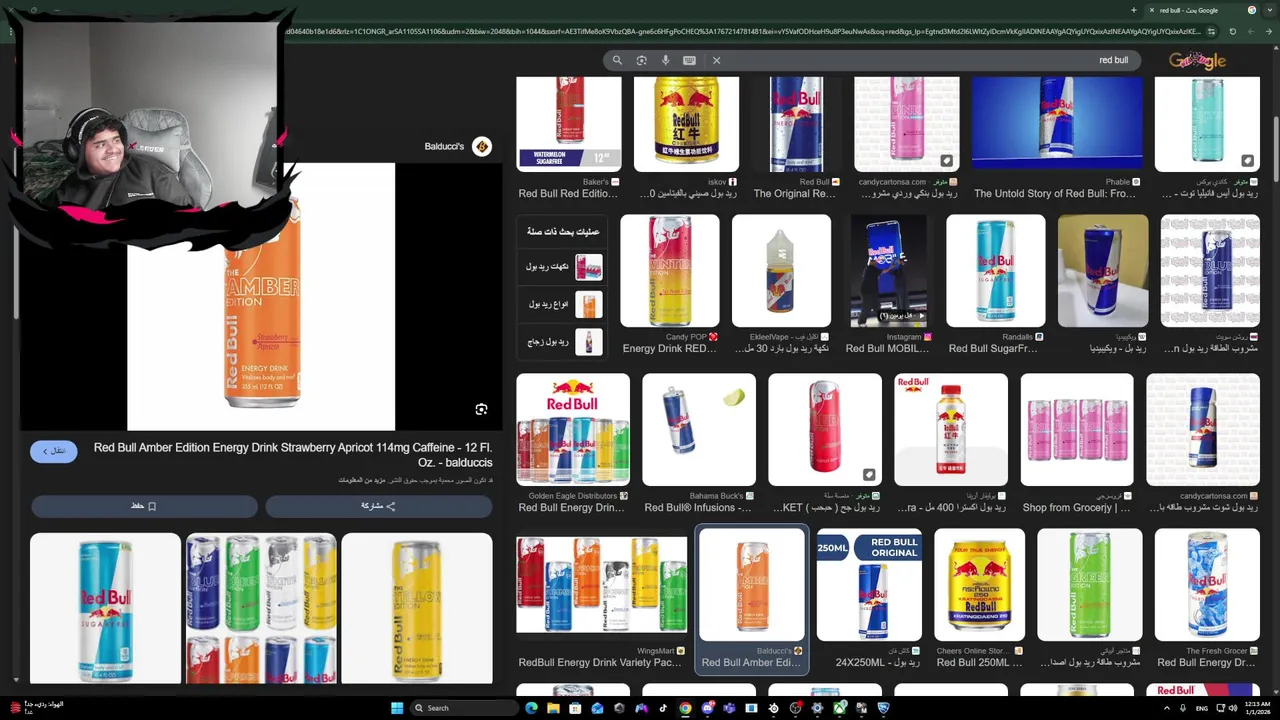Open the Bahama Buck's 'Red Bull® Infusions' result
The width and height of the screenshot is (1280, 720).
click(698, 444)
